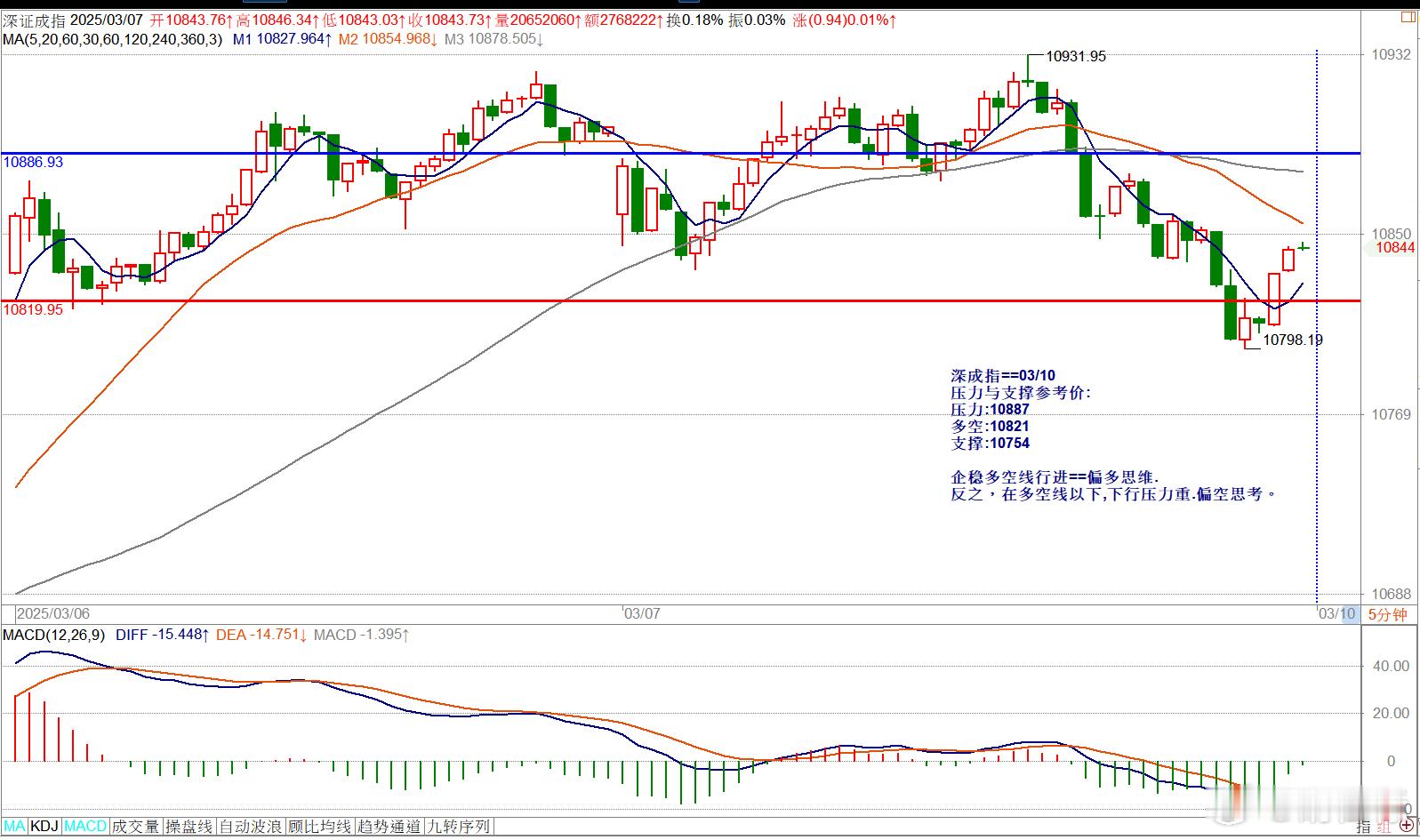Select the KDJ indicator tab
This screenshot has width=1420, height=840.
pyautogui.click(x=44, y=826)
